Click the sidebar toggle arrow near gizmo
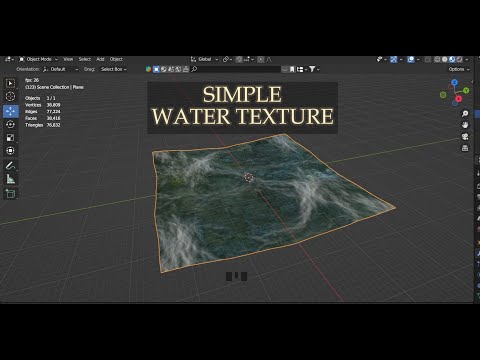Image resolution: width=480 pixels, height=360 pixels. point(472,82)
